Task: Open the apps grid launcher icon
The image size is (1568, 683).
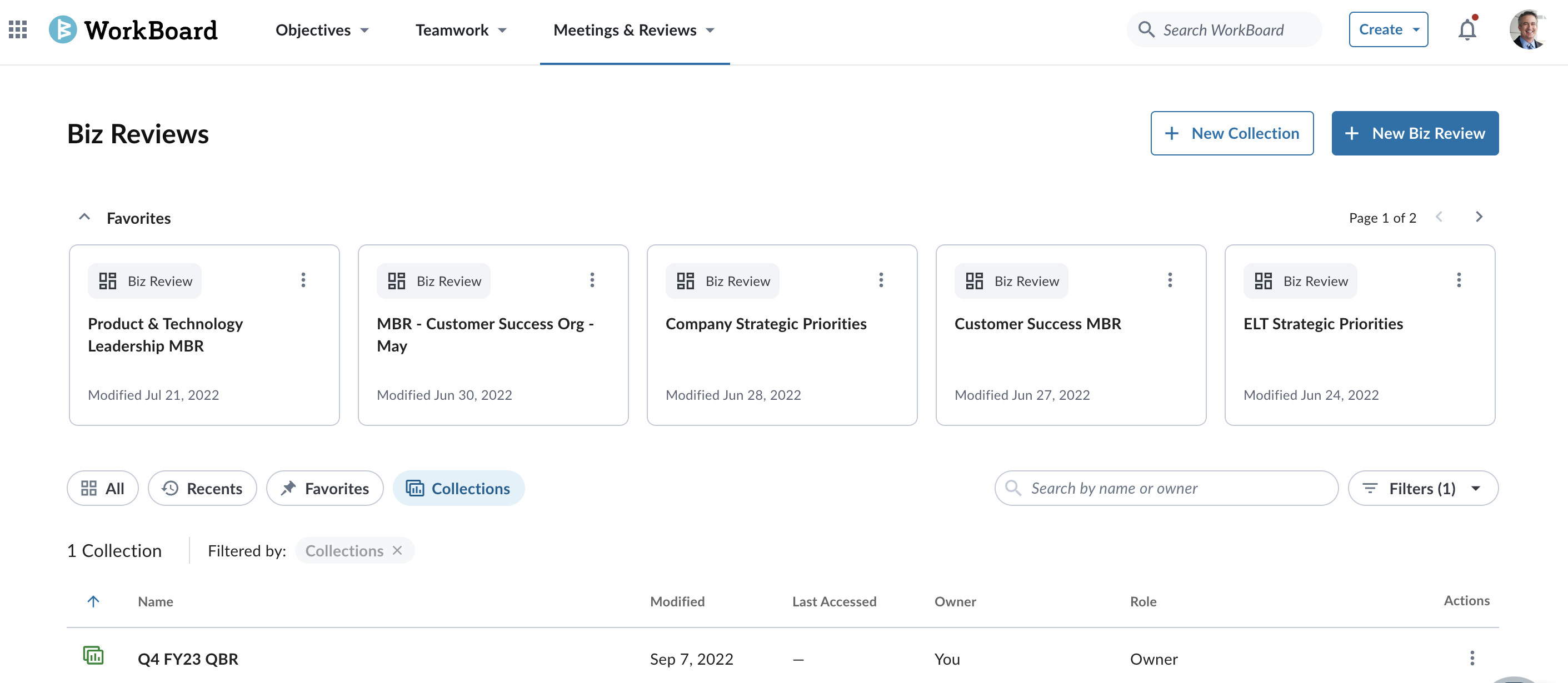Action: 18,29
